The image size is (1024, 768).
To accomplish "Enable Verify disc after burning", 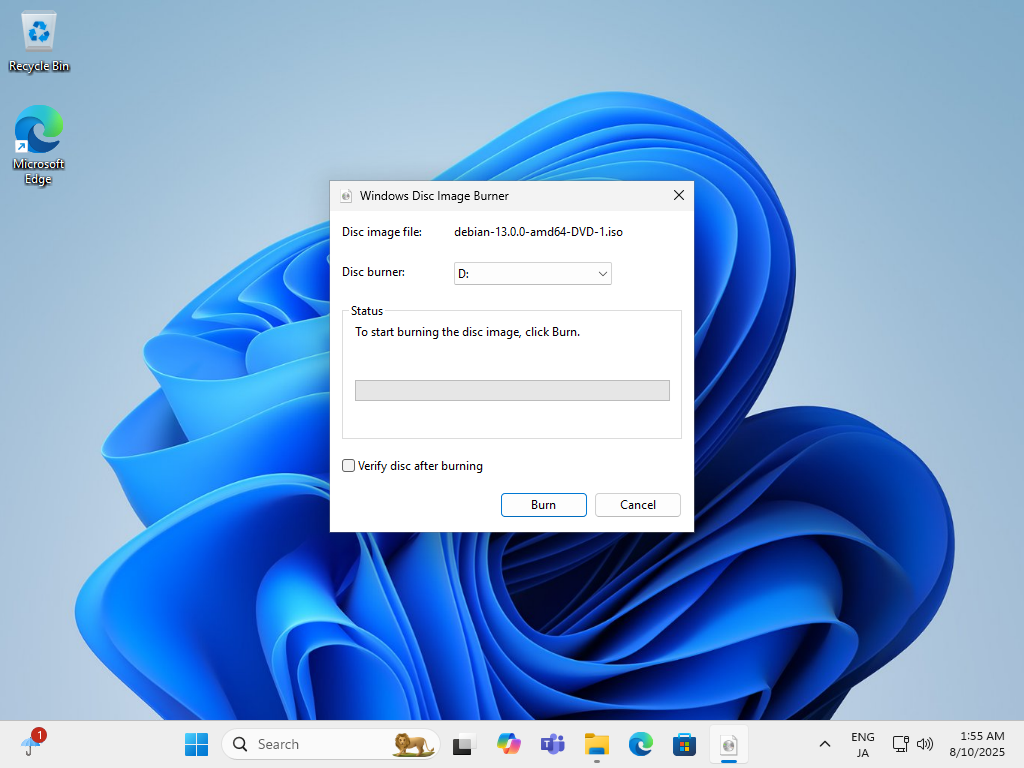I will point(348,466).
